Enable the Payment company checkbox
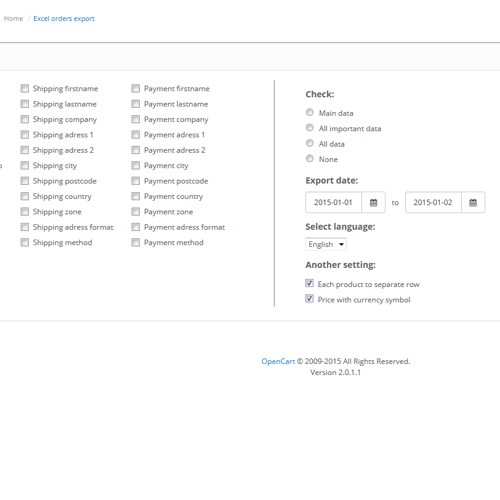 [135, 119]
